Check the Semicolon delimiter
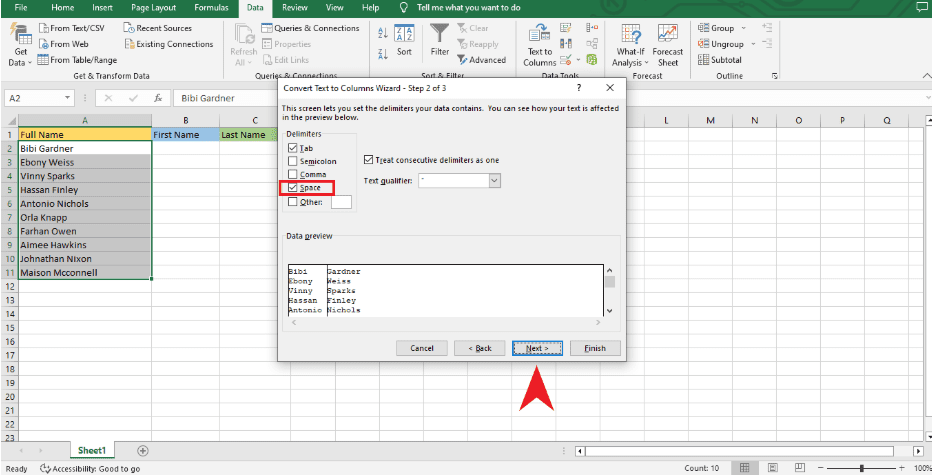The width and height of the screenshot is (932, 476). 292,161
